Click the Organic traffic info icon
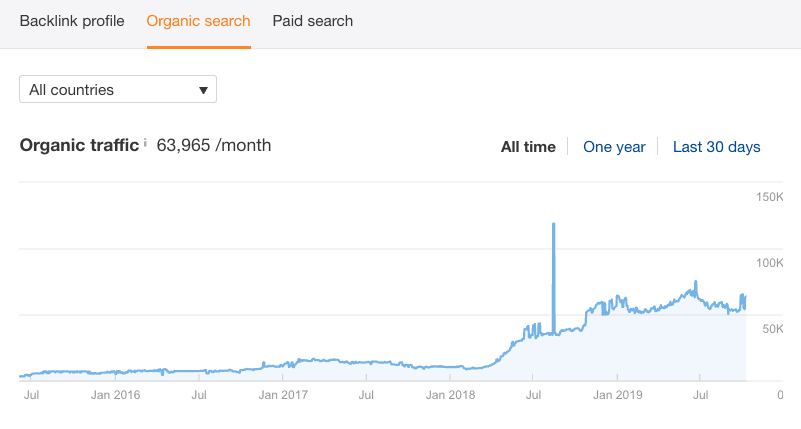This screenshot has width=801, height=429. point(145,144)
